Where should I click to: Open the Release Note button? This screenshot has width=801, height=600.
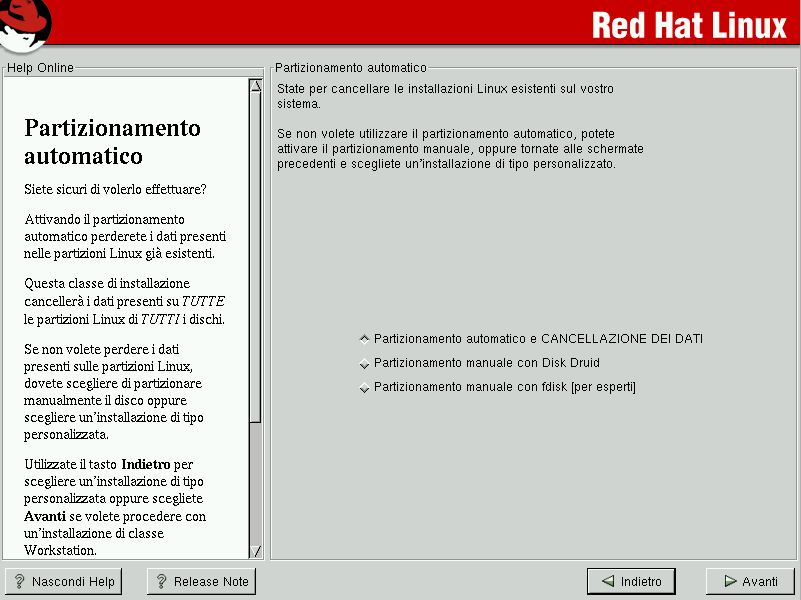[x=201, y=581]
